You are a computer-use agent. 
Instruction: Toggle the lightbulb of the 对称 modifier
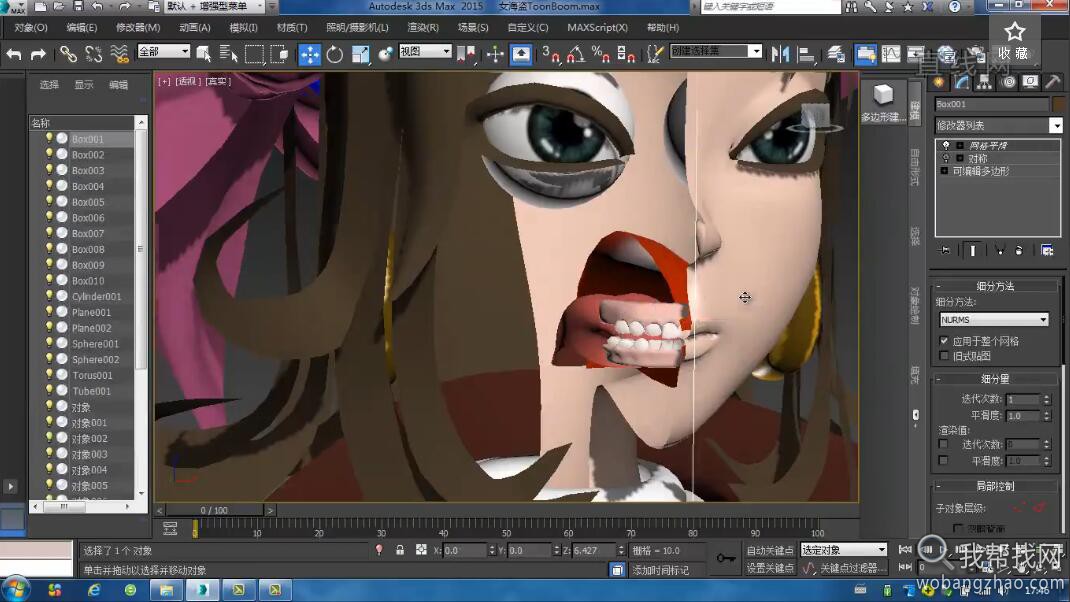(946, 158)
